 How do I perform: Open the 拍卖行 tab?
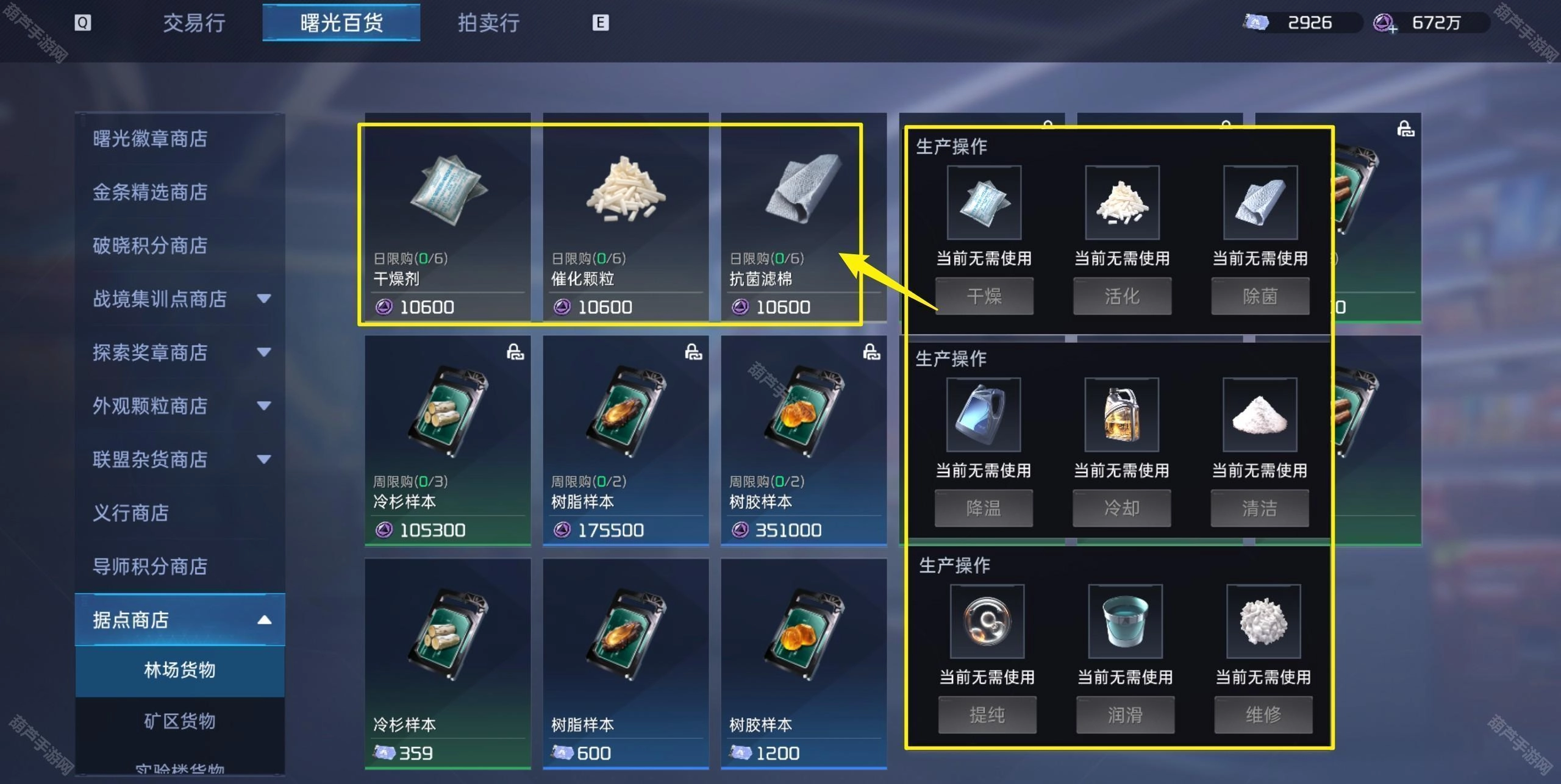tap(489, 23)
